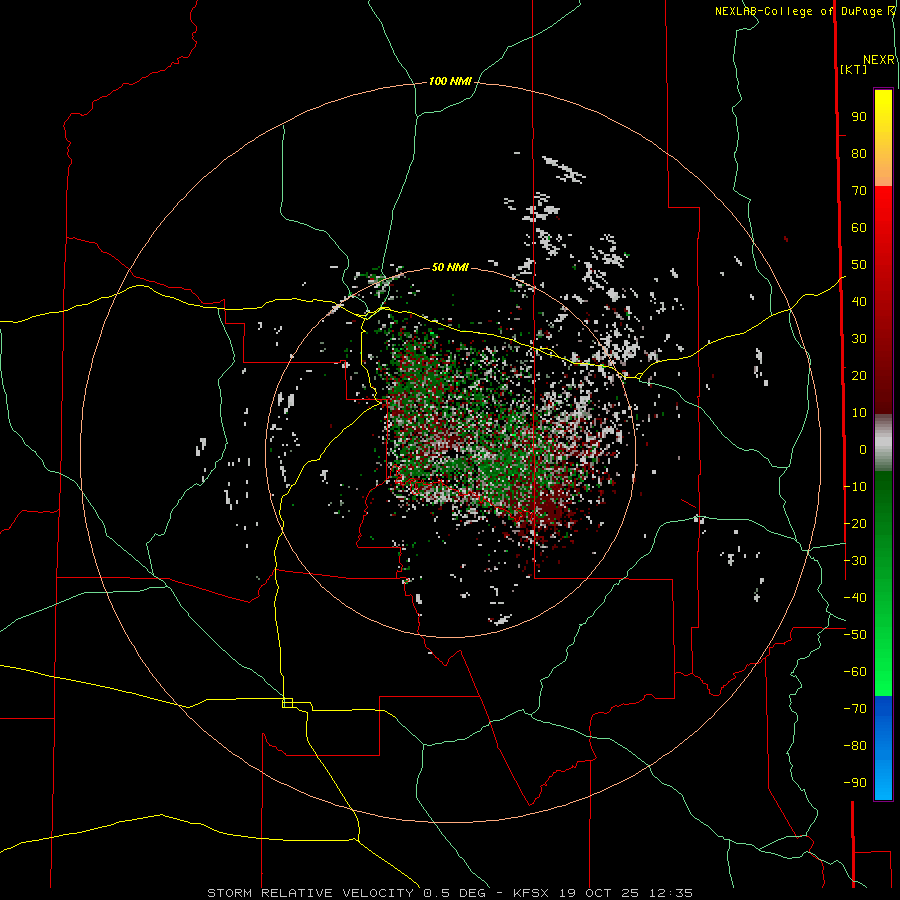Image resolution: width=900 pixels, height=900 pixels.
Task: Select the 50 NMI range ring label
Action: point(450,267)
